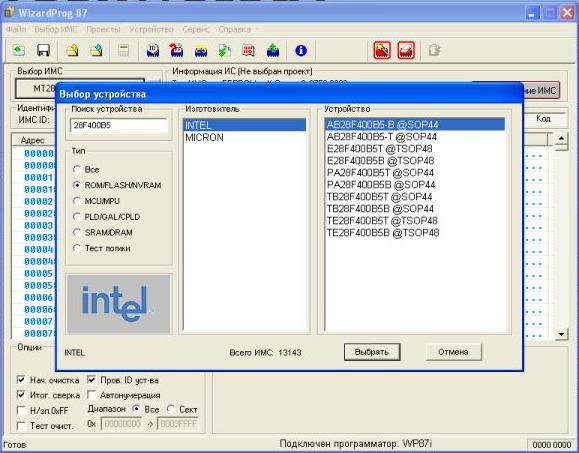Enable "Автонумерация" checkbox
The image size is (579, 453).
92,395
